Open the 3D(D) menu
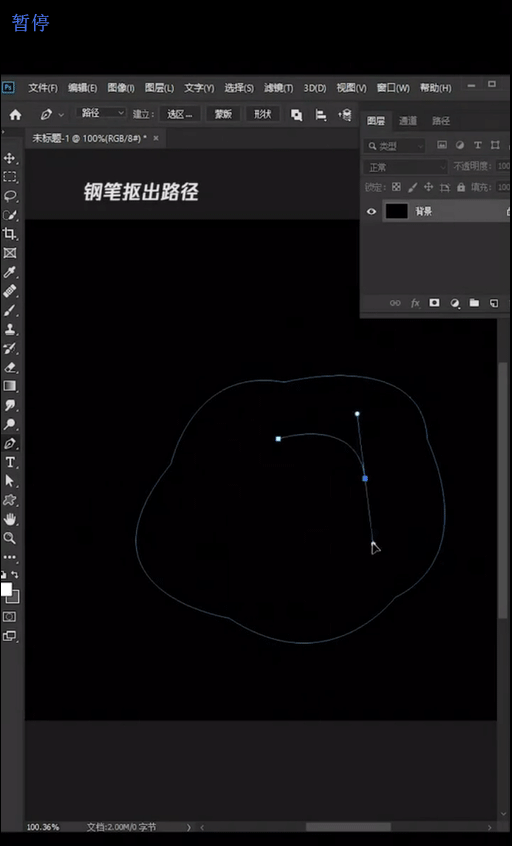This screenshot has height=846, width=512. [315, 88]
